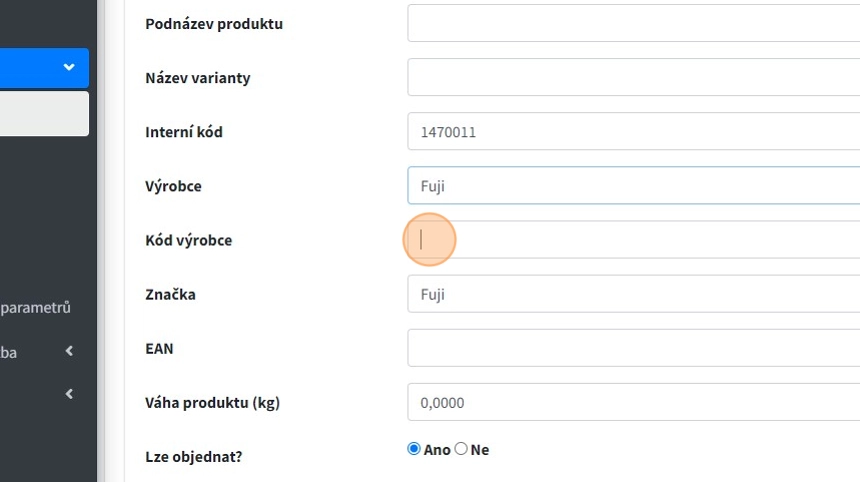Focus the empty EAN field
Viewport: 860px width, 482px height.
pyautogui.click(x=633, y=348)
